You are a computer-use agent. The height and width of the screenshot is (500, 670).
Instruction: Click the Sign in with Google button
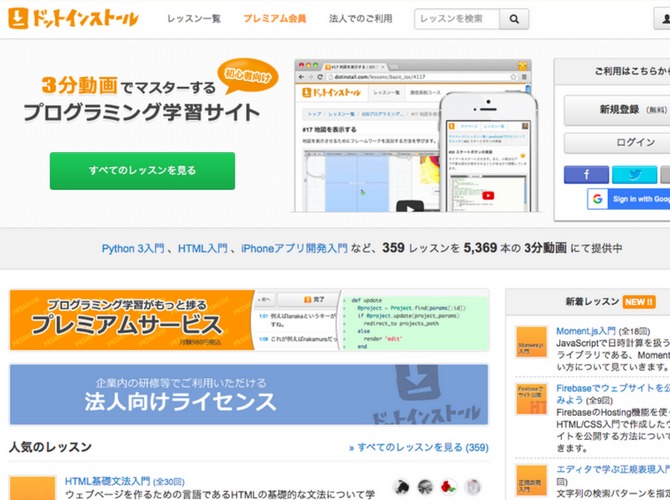click(x=629, y=199)
